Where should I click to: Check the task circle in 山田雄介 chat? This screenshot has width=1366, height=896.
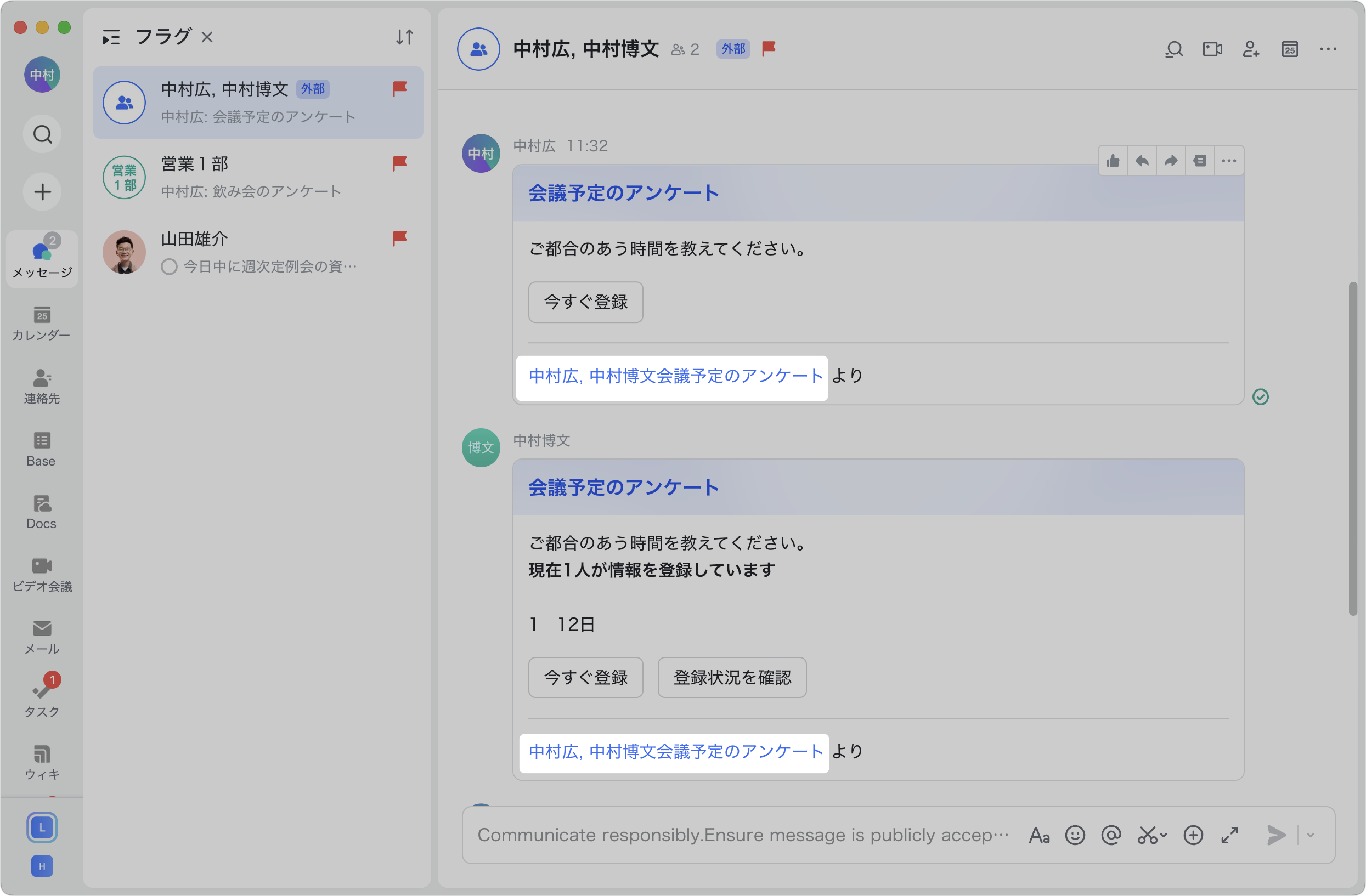(x=169, y=266)
